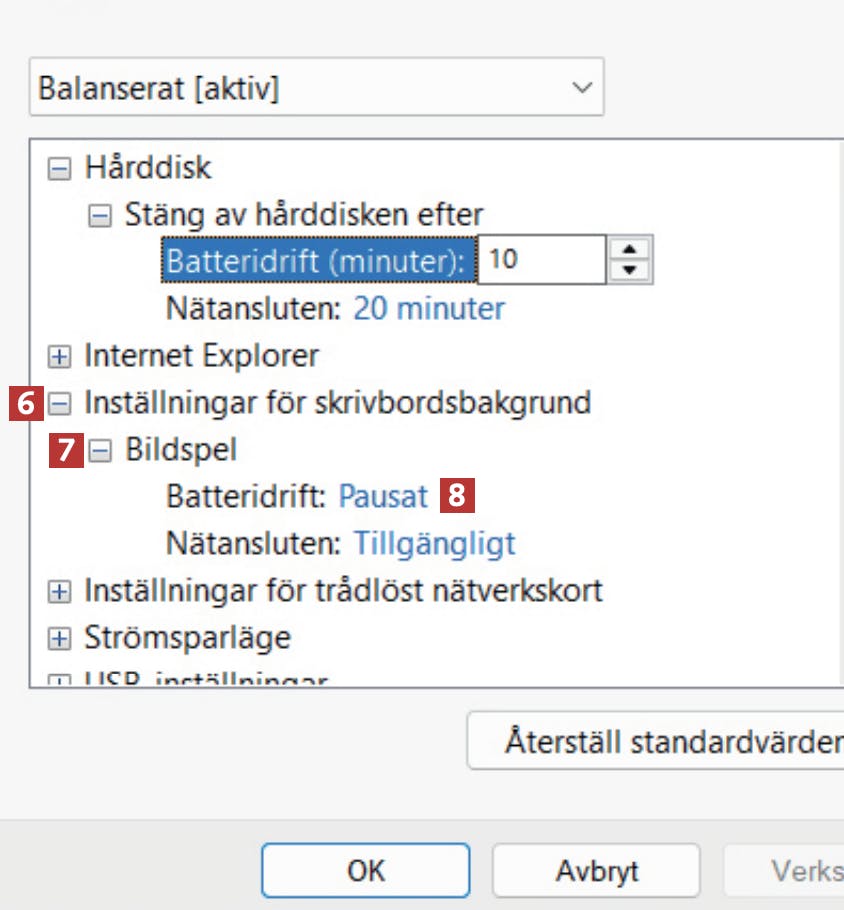
Task: Increase battery minutes with up arrow
Action: (x=629, y=249)
